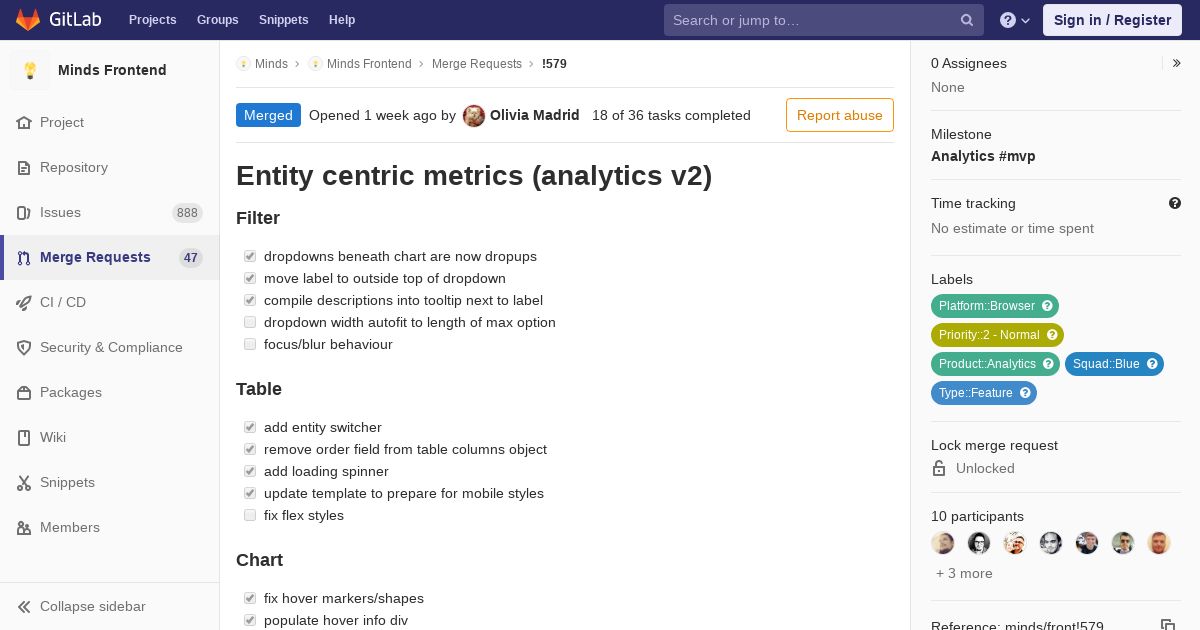Open the Help dropdown menu
Screen dimensions: 1200x630
(1015, 20)
